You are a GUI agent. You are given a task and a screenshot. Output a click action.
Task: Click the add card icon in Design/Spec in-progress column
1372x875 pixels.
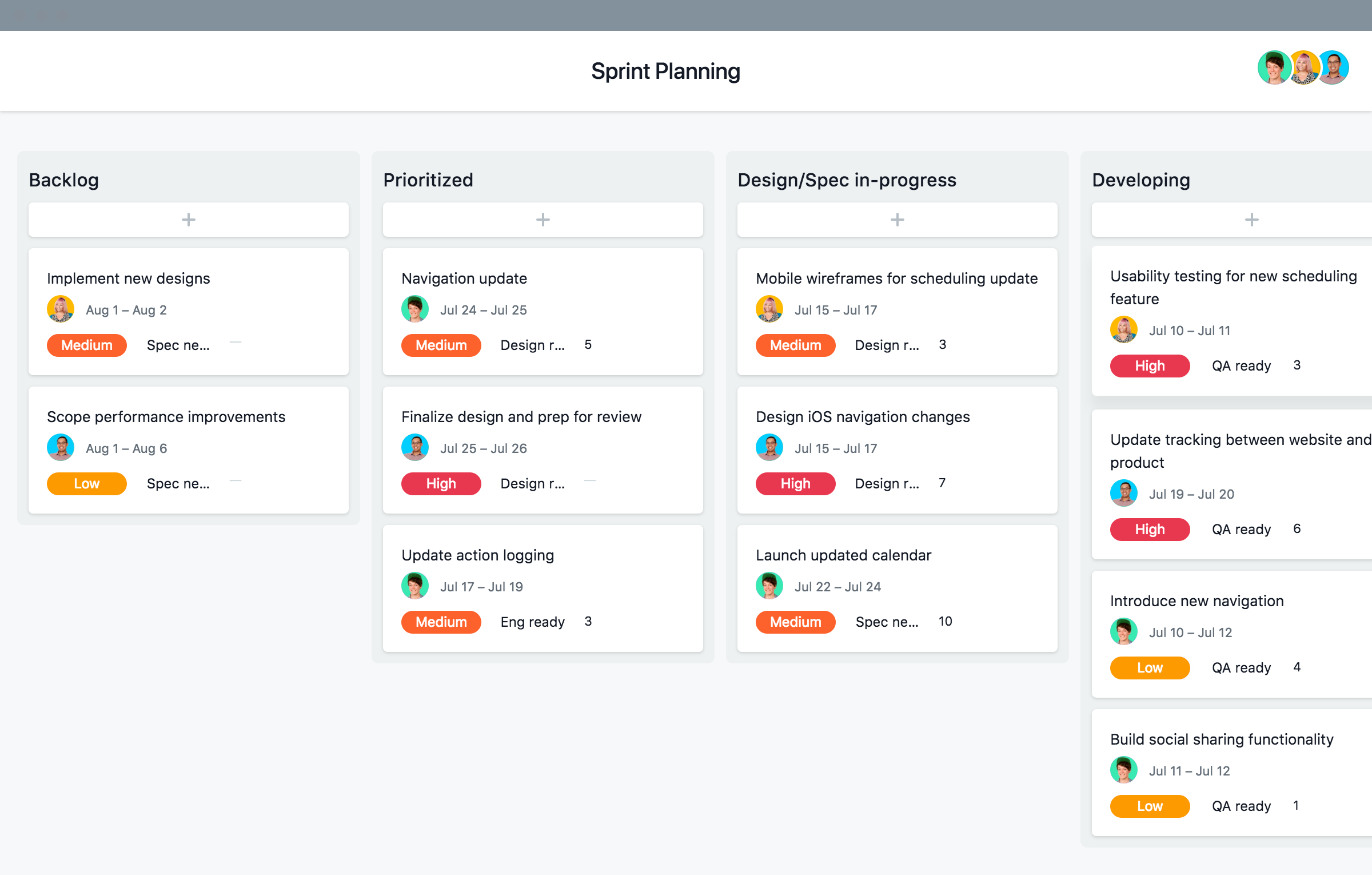click(897, 219)
